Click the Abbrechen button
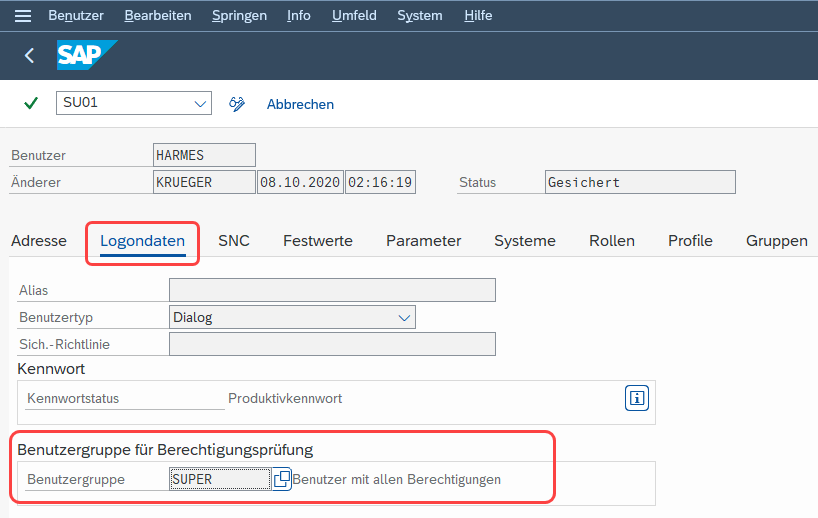Viewport: 818px width, 518px height. pyautogui.click(x=300, y=104)
